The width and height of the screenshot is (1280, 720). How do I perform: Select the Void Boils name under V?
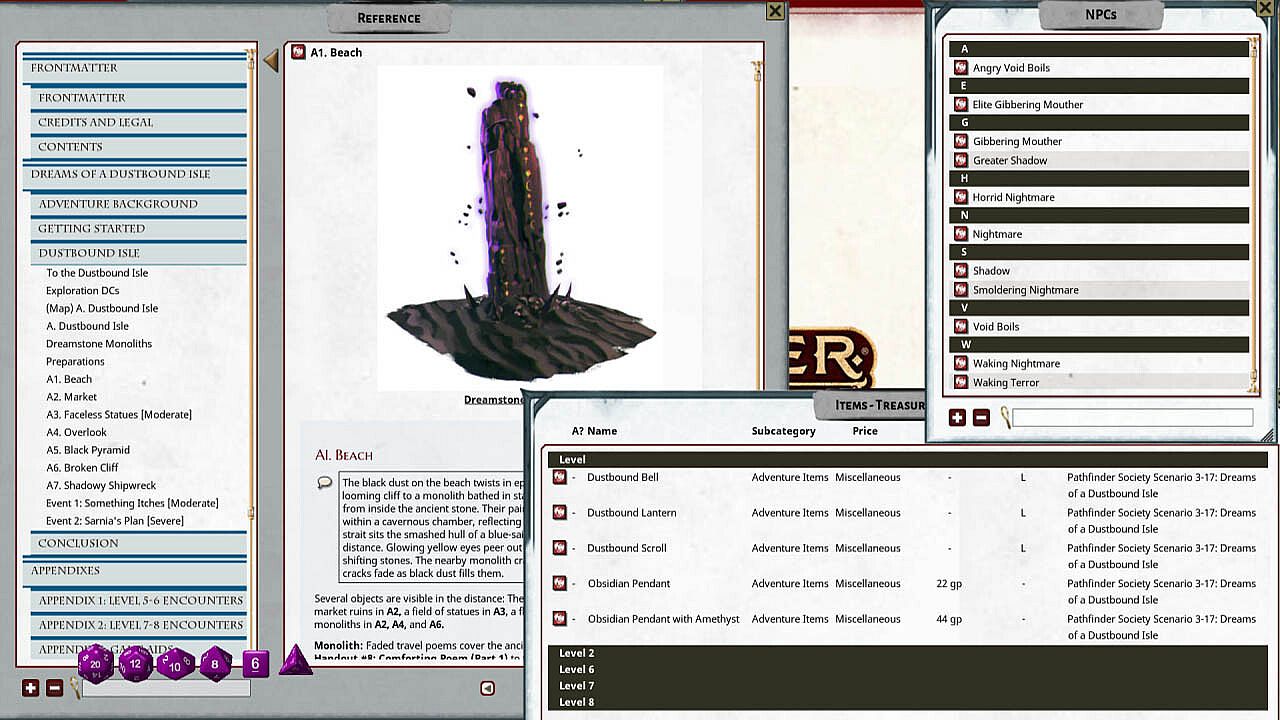coord(996,327)
